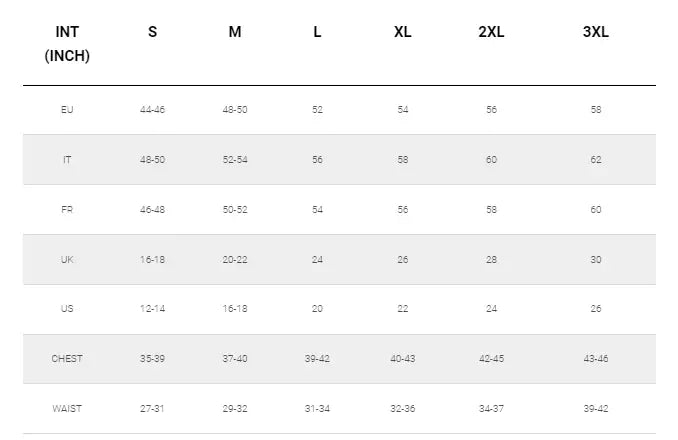
Task: Click the chest measurement 40-43 for XL
Action: [x=402, y=359]
